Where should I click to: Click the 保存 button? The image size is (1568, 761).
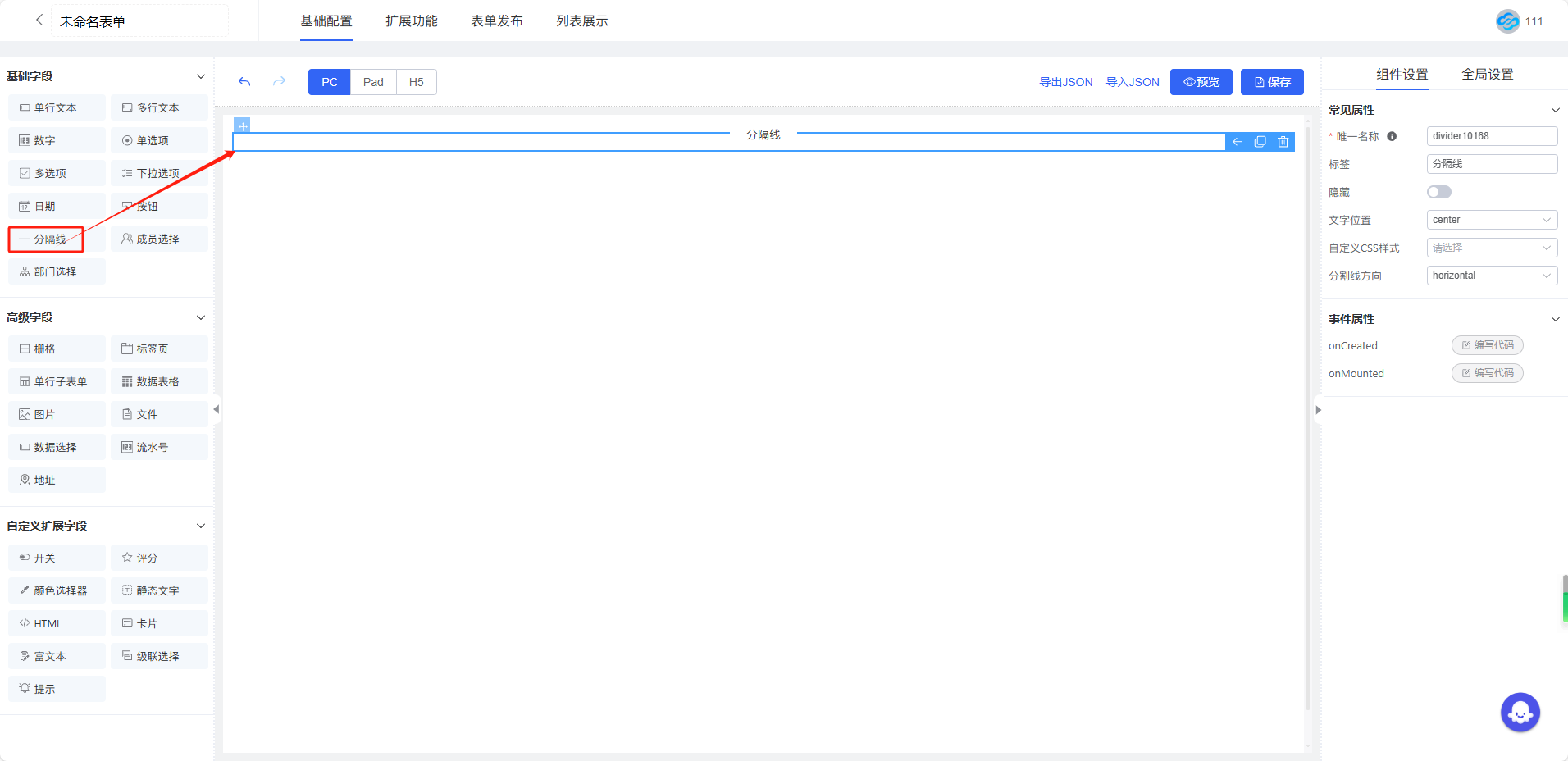[1271, 82]
